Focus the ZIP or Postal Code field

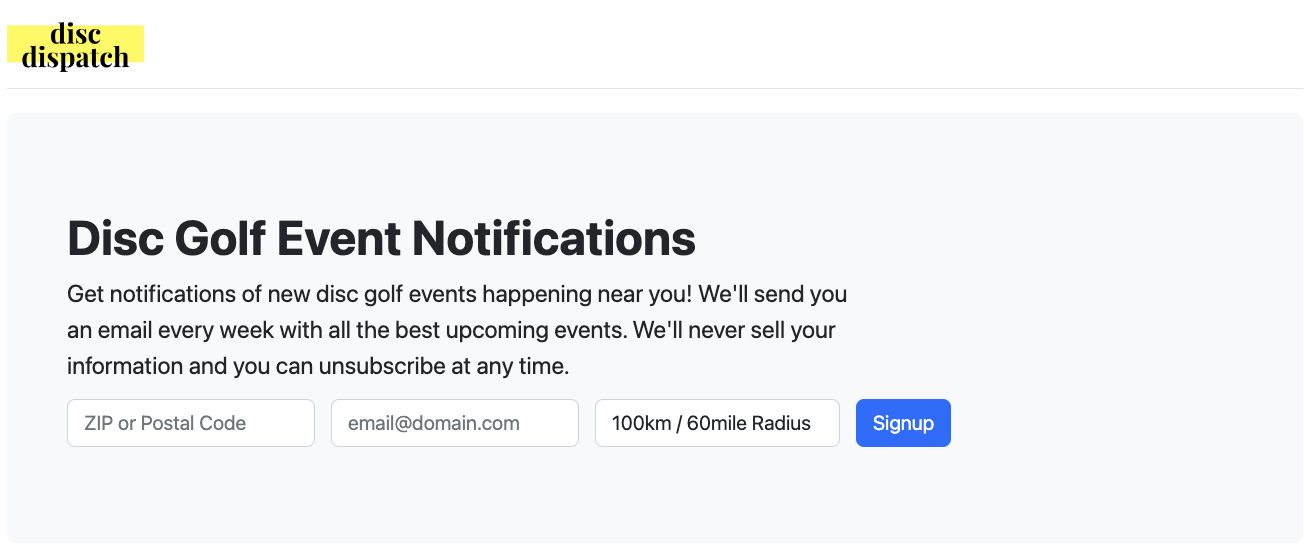point(190,423)
